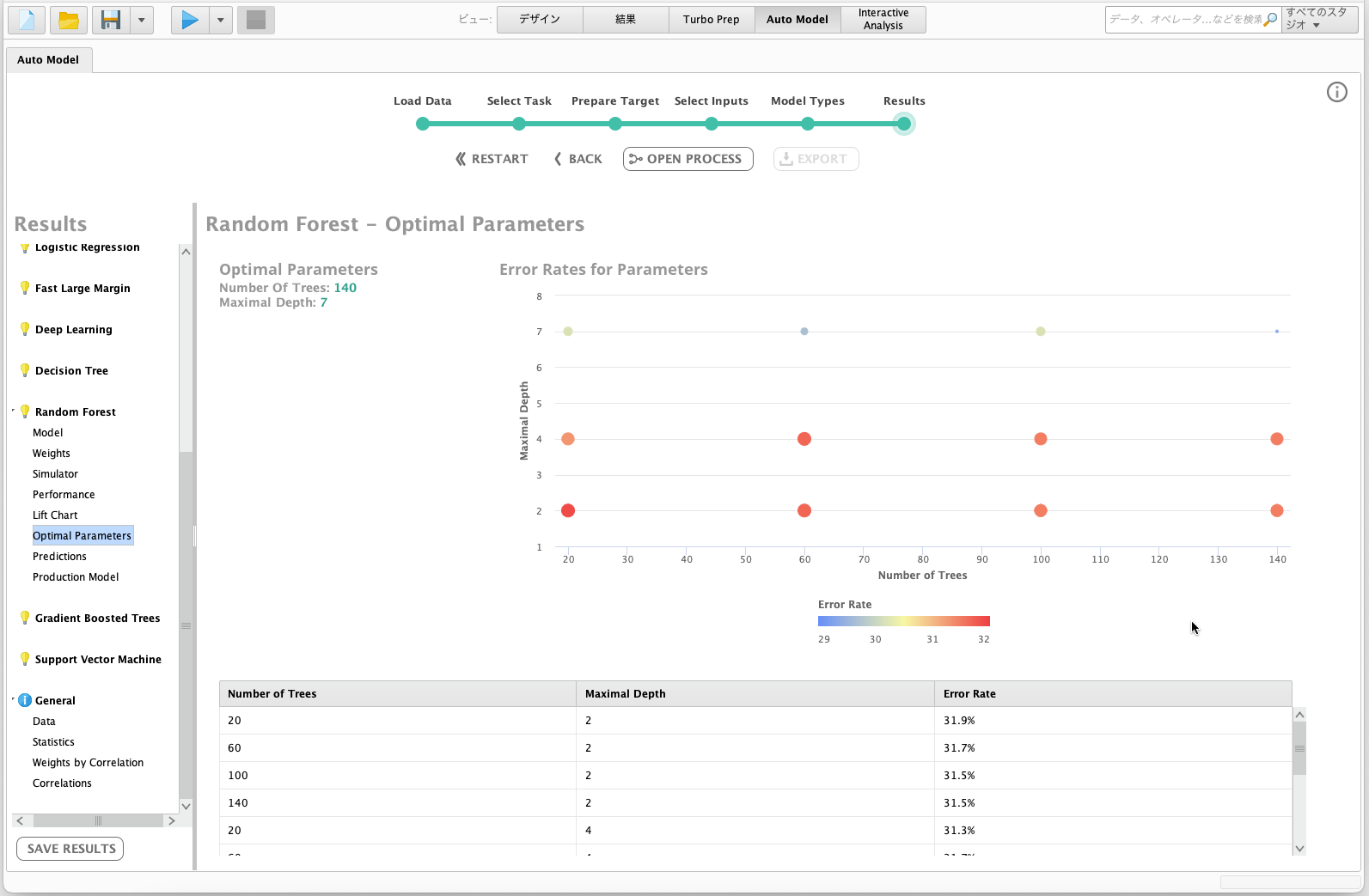Click chart point at 140 trees, depth 7
Screen dimensions: 1369x896
[x=1277, y=332]
